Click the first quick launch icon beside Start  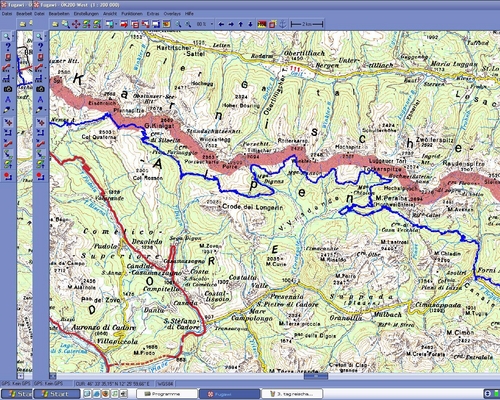tap(87, 394)
